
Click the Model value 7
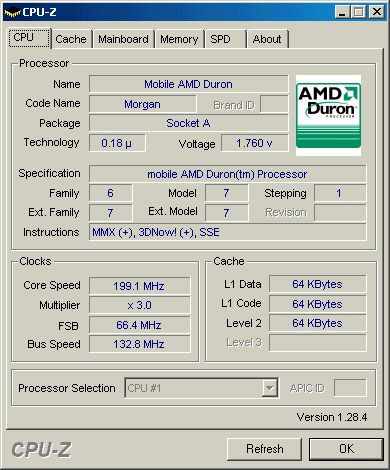[227, 193]
